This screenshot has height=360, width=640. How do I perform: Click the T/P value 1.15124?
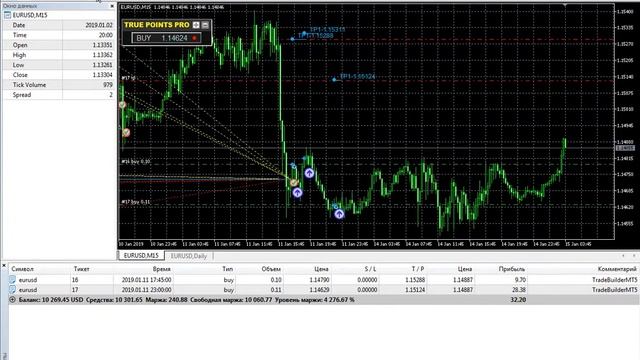415,290
